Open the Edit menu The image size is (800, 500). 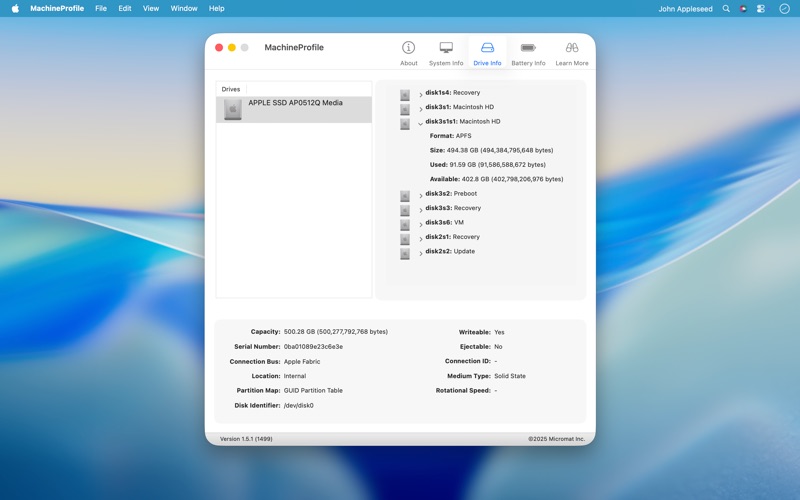(124, 9)
